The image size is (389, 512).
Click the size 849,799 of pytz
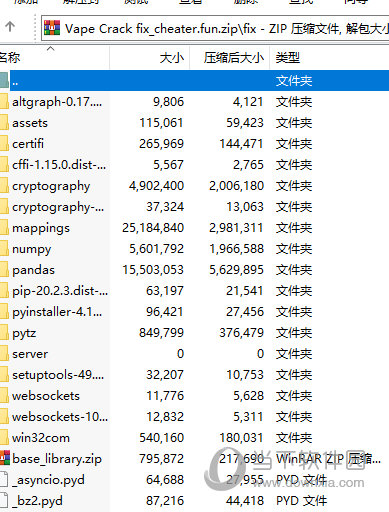[x=162, y=333]
